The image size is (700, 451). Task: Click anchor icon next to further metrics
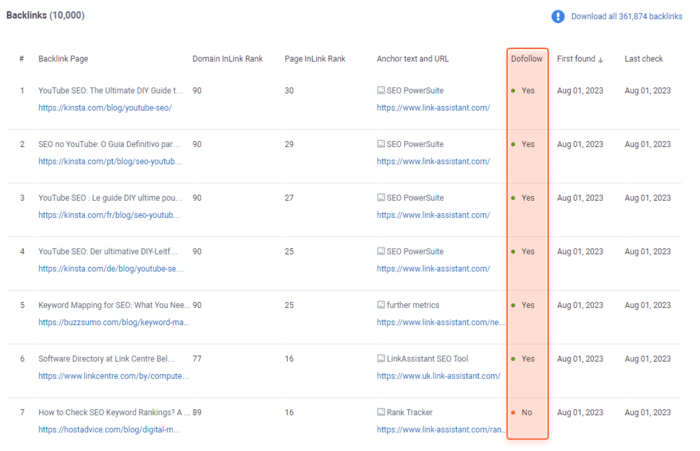coord(381,305)
